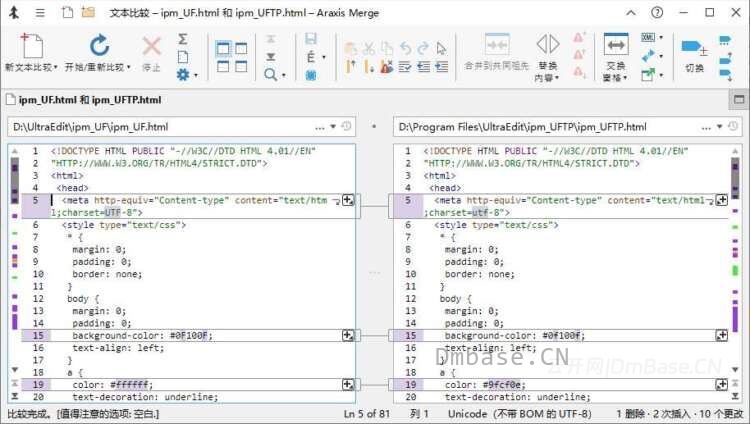Expand the export icon dropdown arrow
Screen dimensions: 750x424
click(x=661, y=75)
